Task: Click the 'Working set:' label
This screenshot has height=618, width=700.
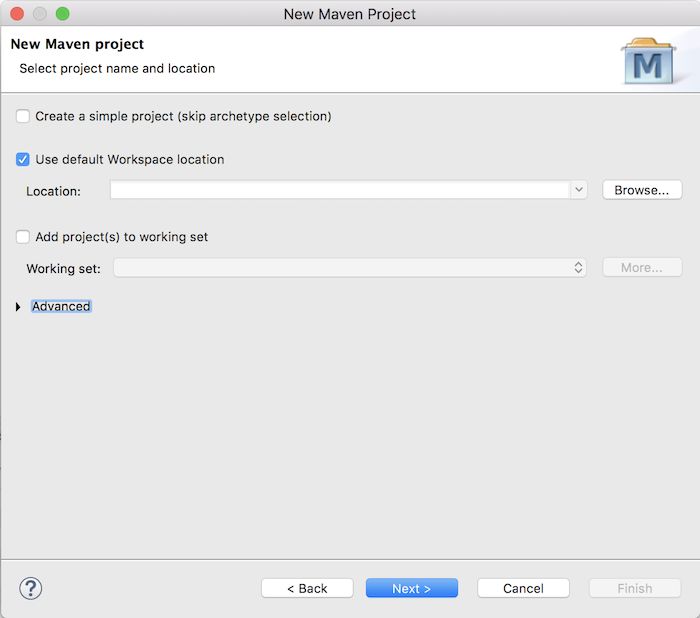Action: click(63, 268)
